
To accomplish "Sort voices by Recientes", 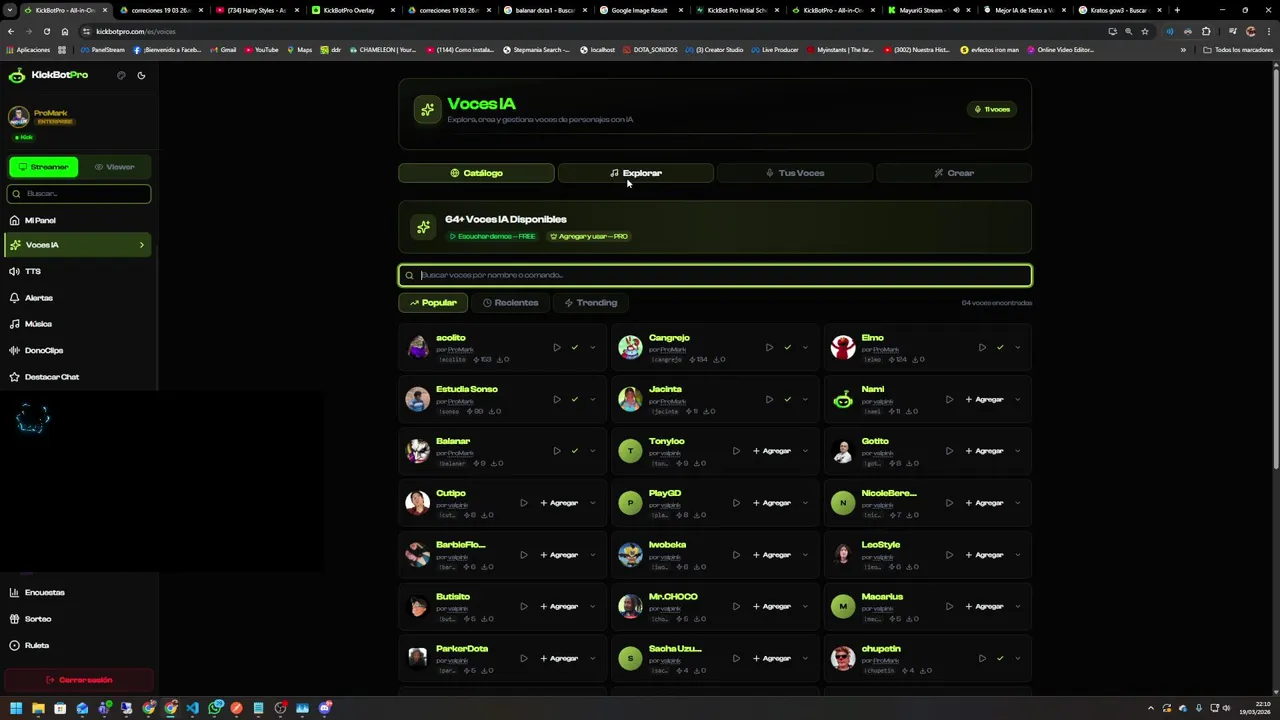I will pyautogui.click(x=510, y=303).
